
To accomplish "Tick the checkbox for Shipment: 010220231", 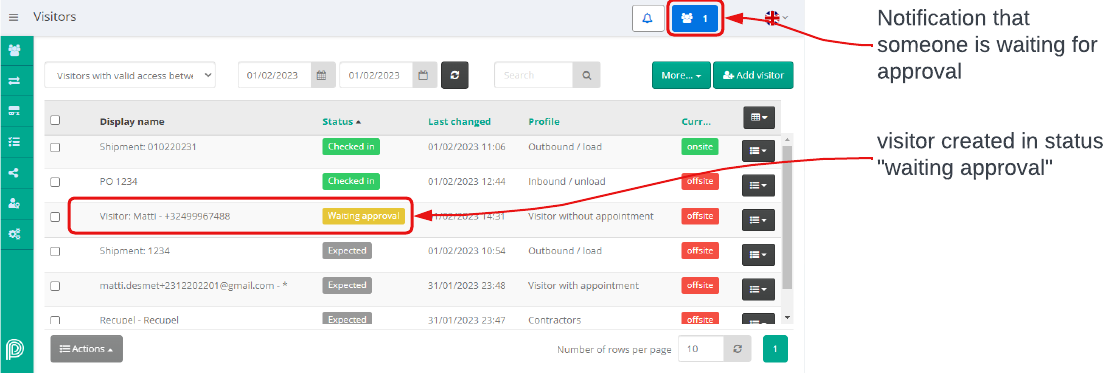I will click(x=55, y=147).
